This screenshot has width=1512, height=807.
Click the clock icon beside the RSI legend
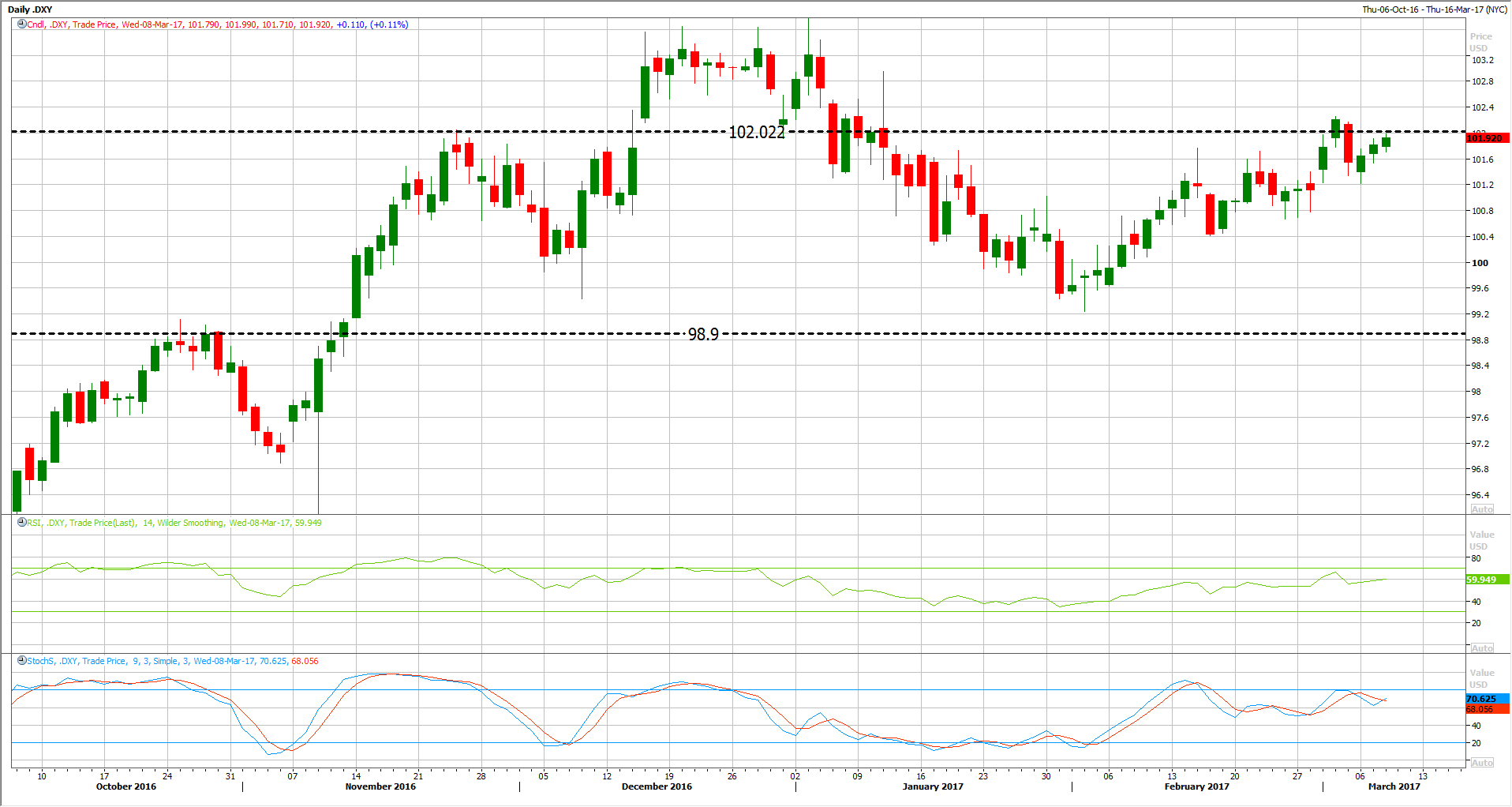22,523
